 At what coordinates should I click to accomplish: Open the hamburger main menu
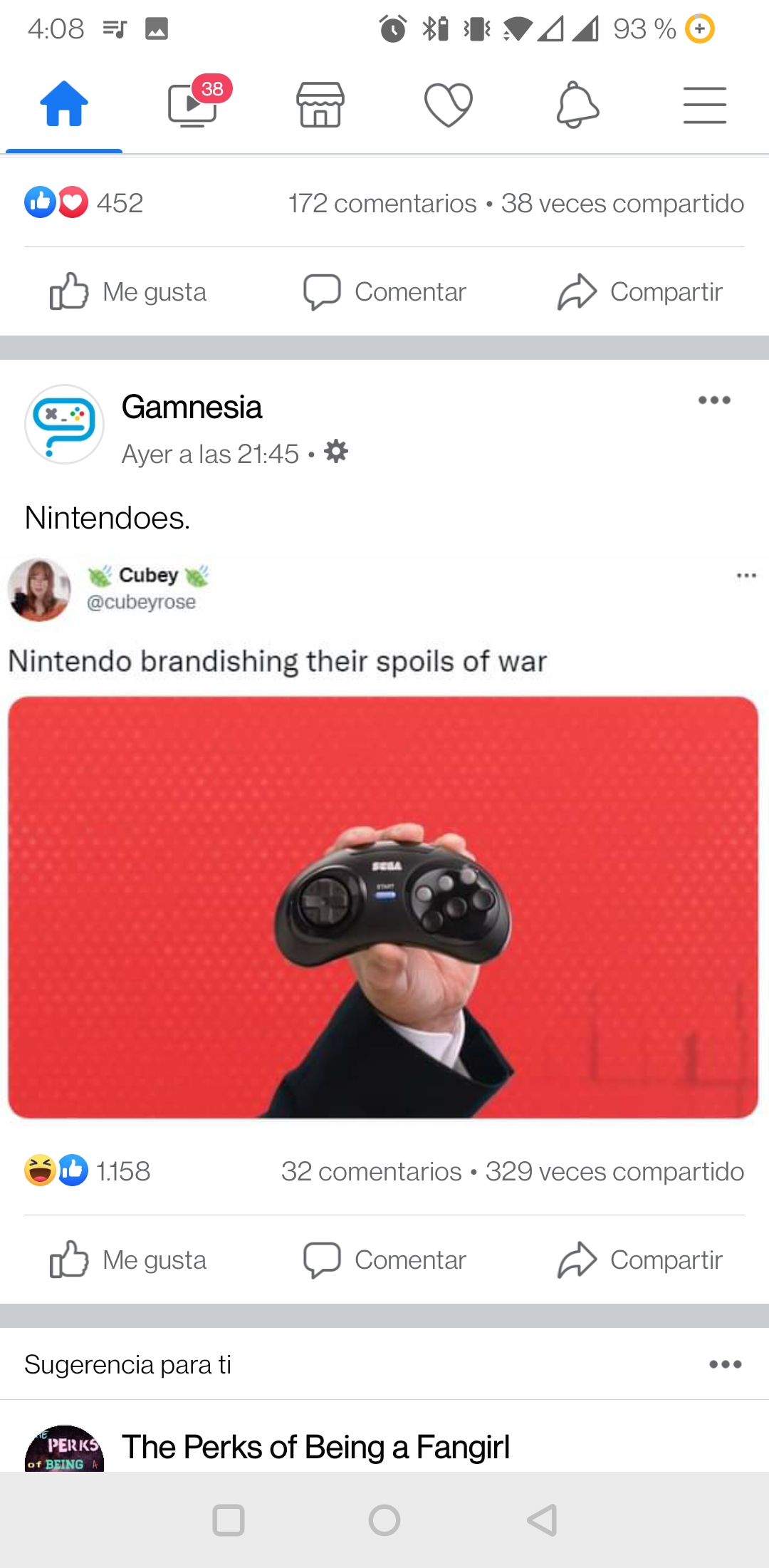click(705, 105)
